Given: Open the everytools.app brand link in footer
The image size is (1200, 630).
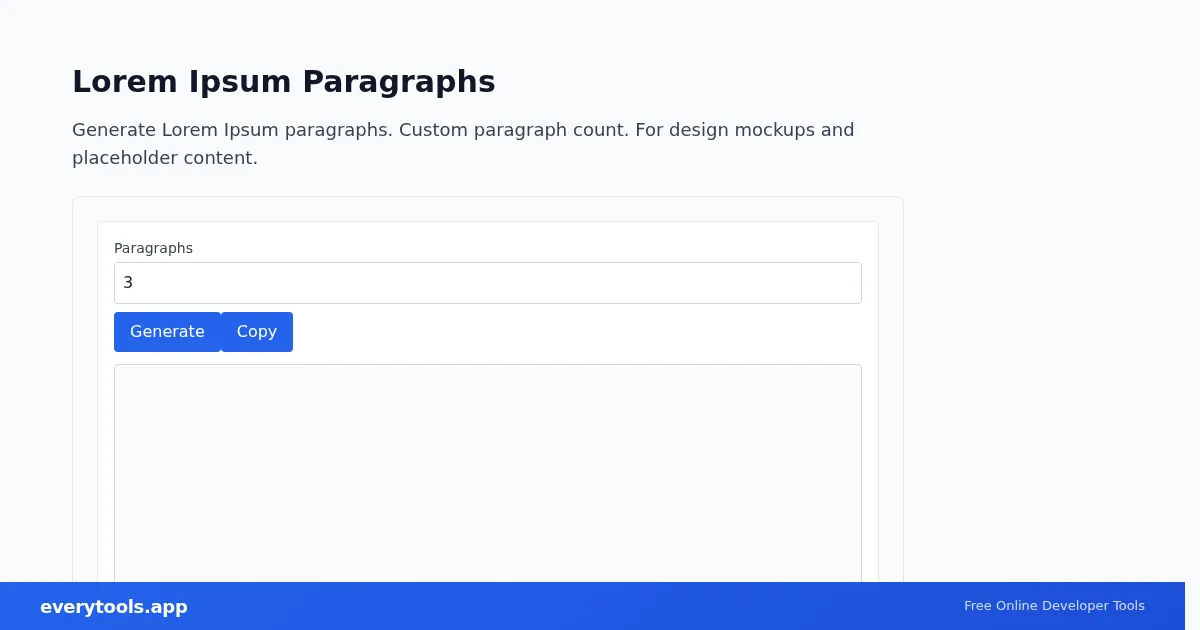Looking at the screenshot, I should pyautogui.click(x=114, y=607).
